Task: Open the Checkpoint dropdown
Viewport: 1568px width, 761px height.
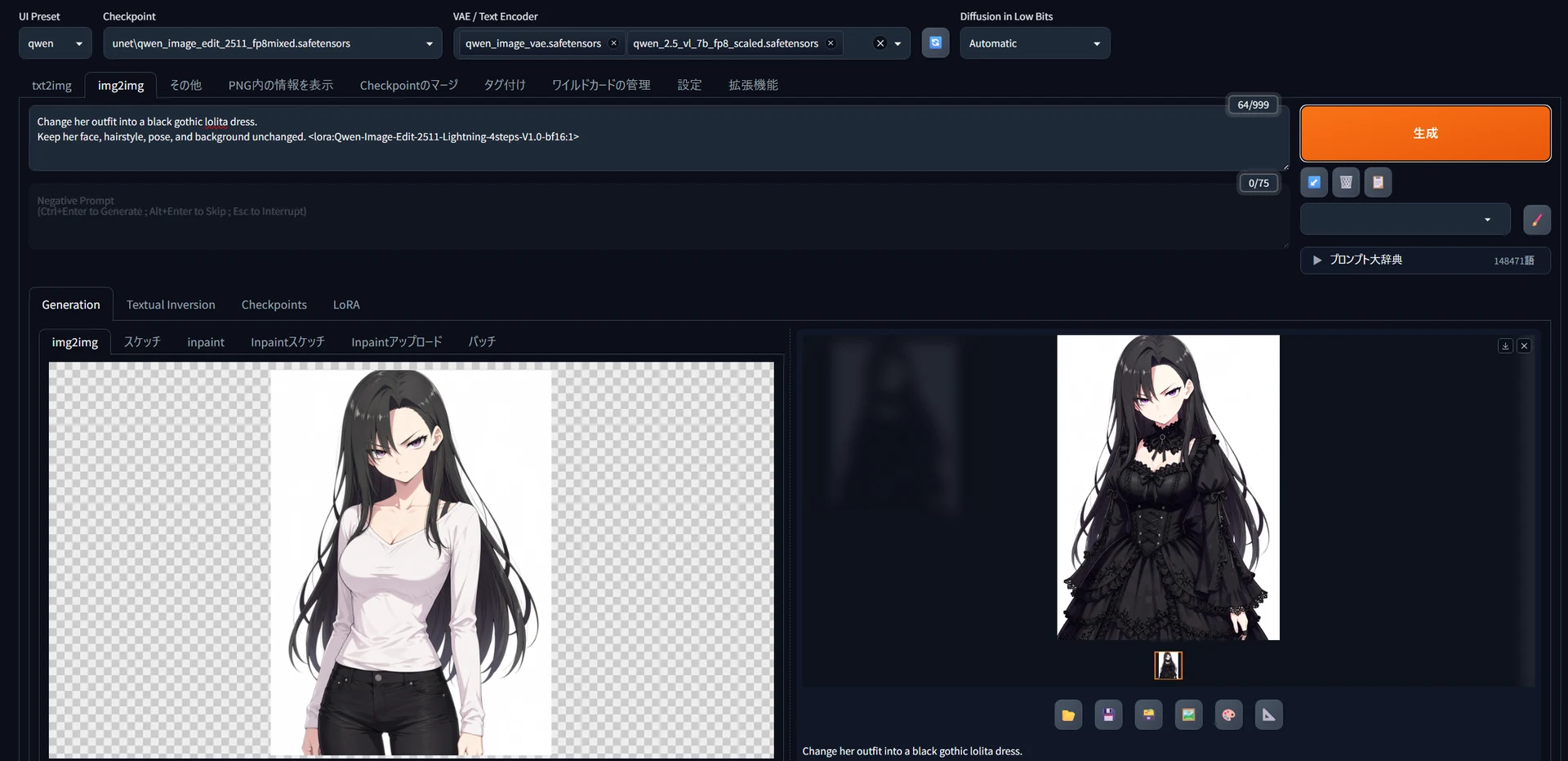Action: (272, 43)
